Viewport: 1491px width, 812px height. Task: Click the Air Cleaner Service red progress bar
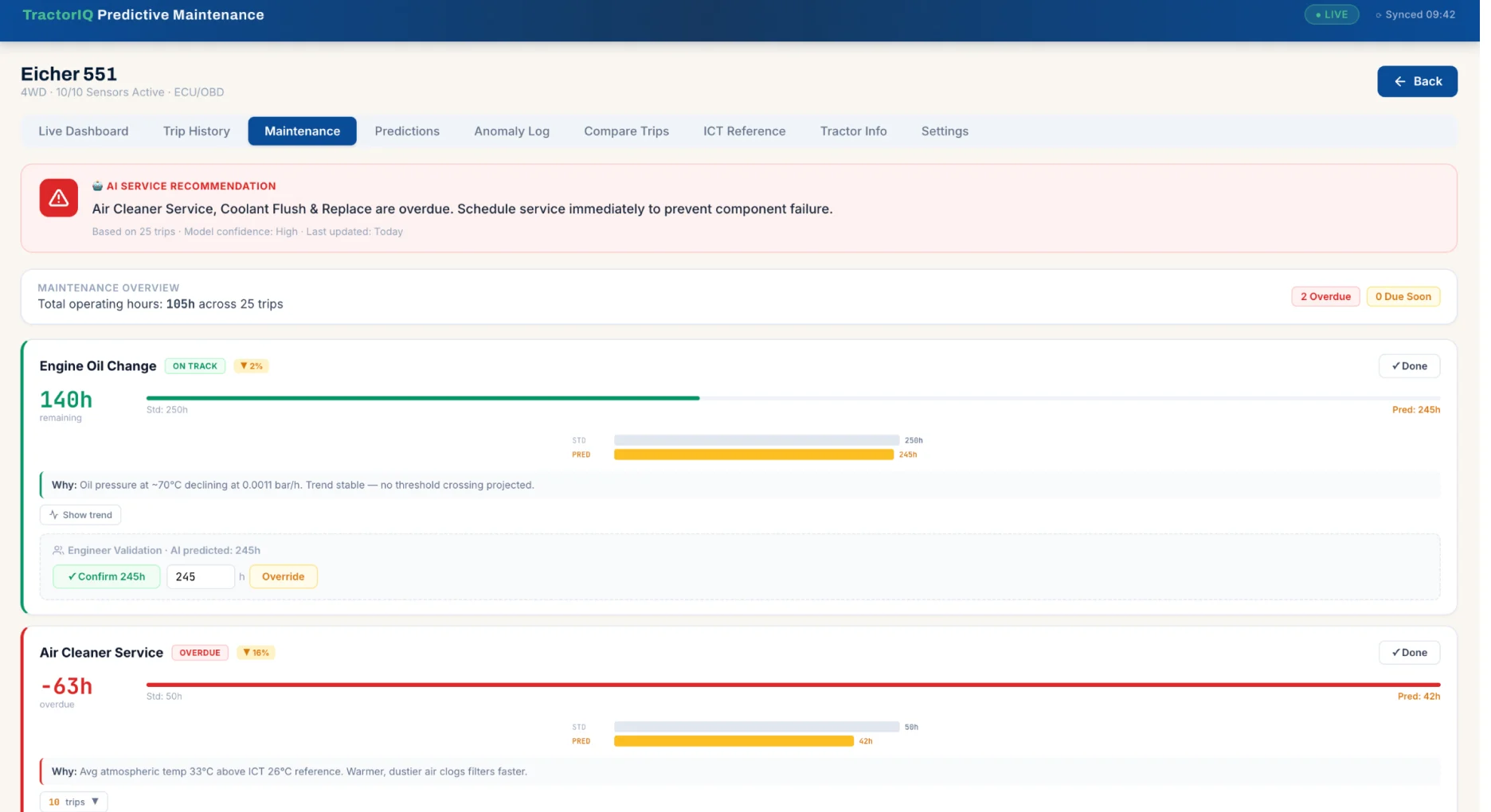pyautogui.click(x=793, y=685)
